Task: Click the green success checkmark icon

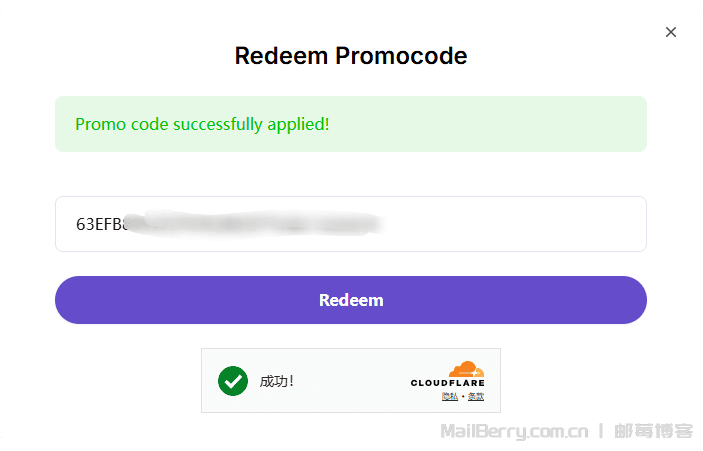Action: tap(233, 381)
